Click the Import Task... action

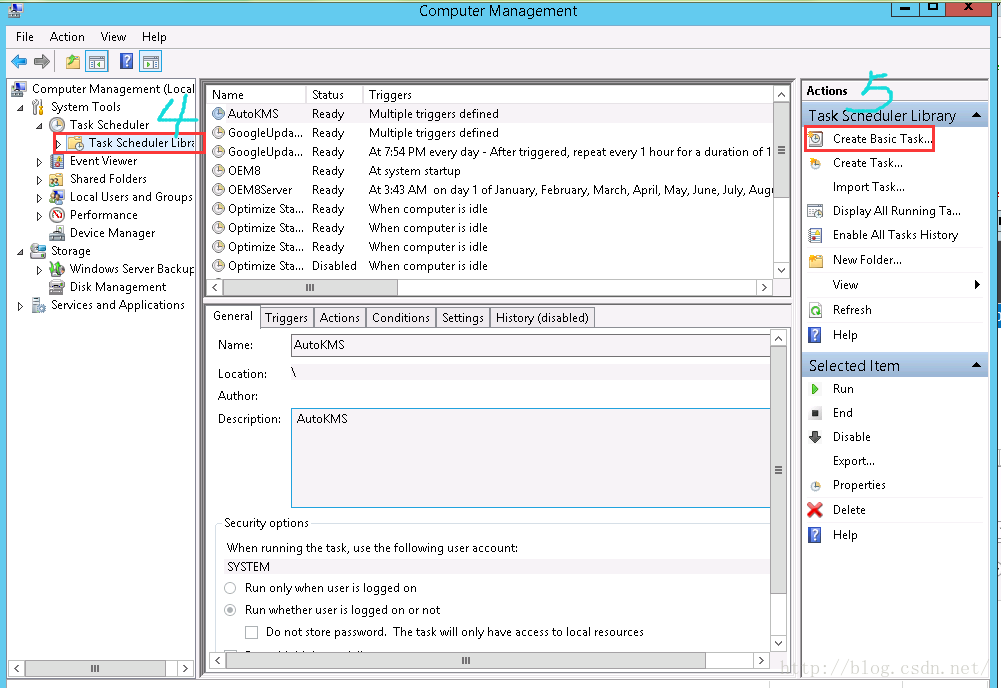click(x=868, y=187)
